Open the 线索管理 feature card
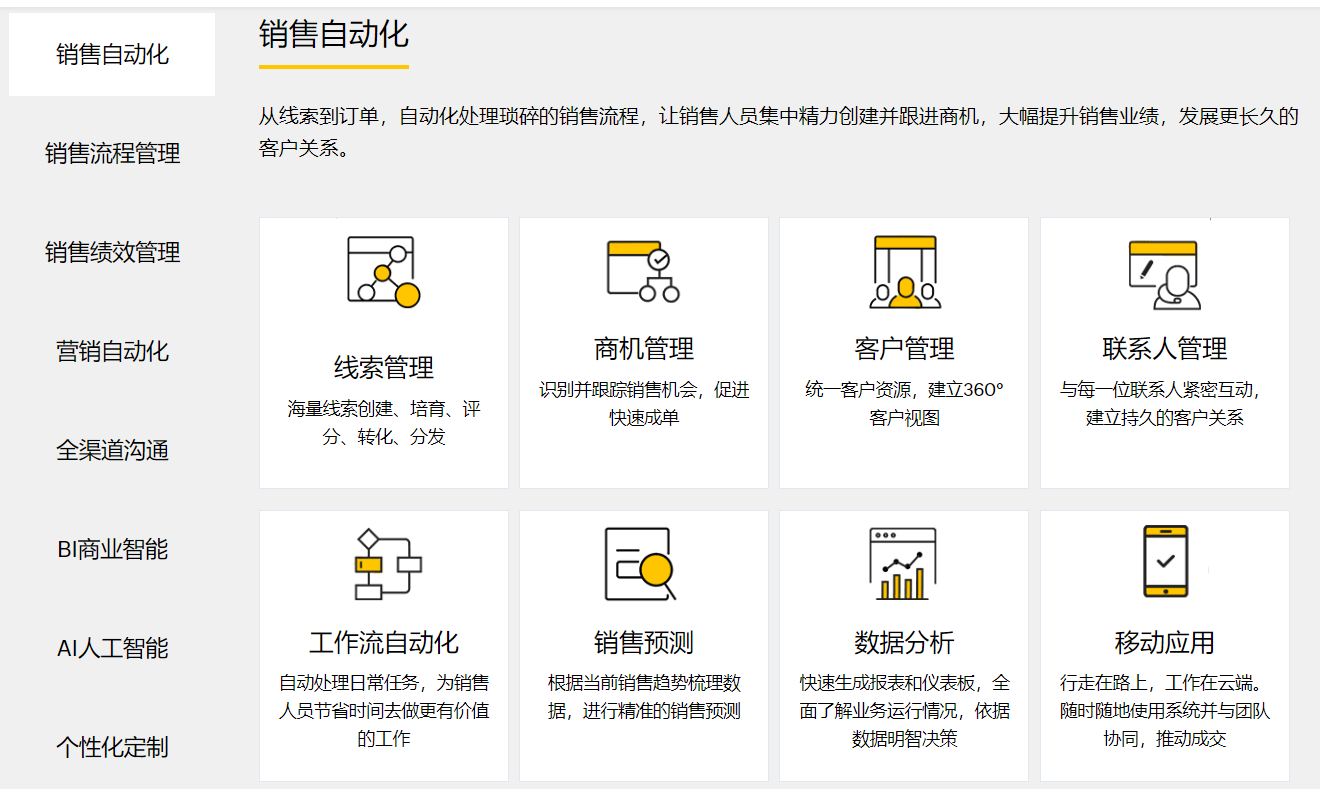 pyautogui.click(x=383, y=352)
